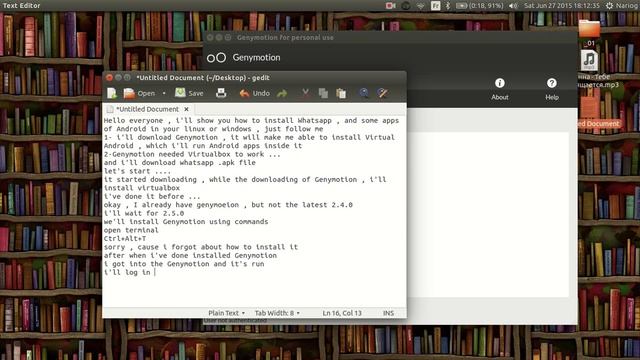Click the Nariog user name in panel
Screen dimensions: 640x360
click(628, 6)
